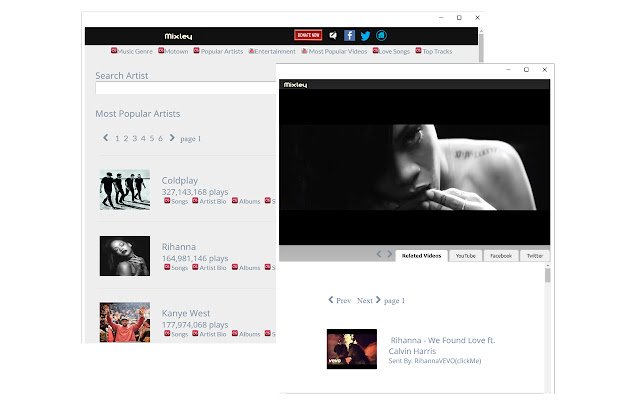Click the Mixley logo in back window
Image resolution: width=640 pixels, height=400 pixels.
[178, 36]
